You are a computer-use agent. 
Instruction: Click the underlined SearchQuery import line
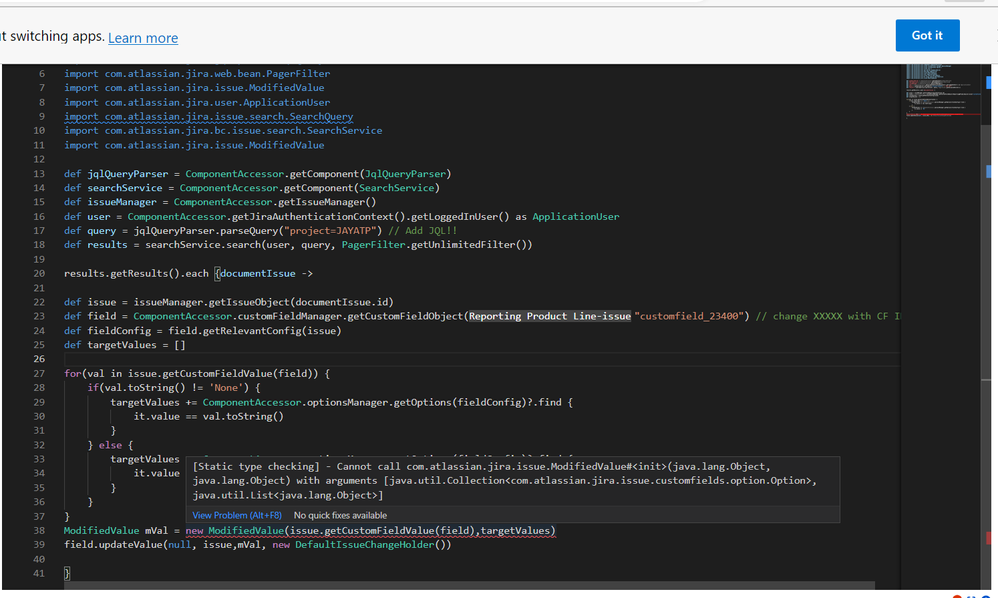pos(209,116)
